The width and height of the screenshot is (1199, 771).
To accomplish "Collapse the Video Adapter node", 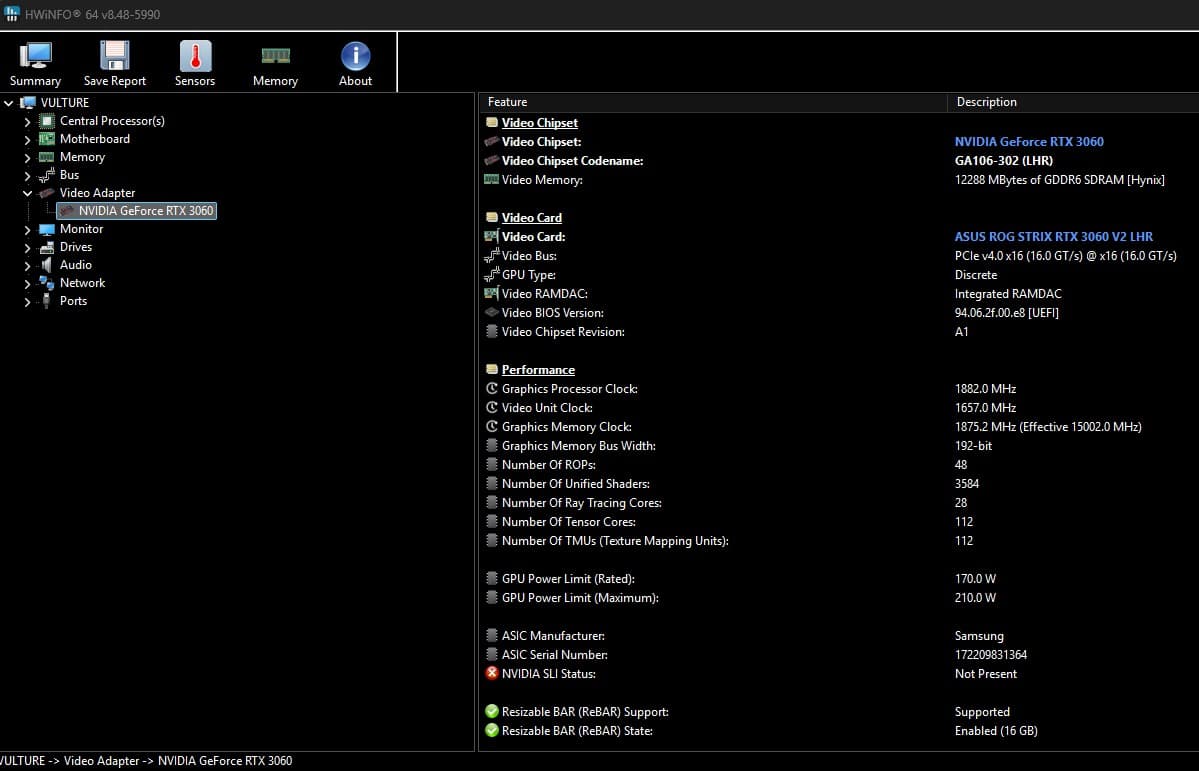I will coord(28,193).
